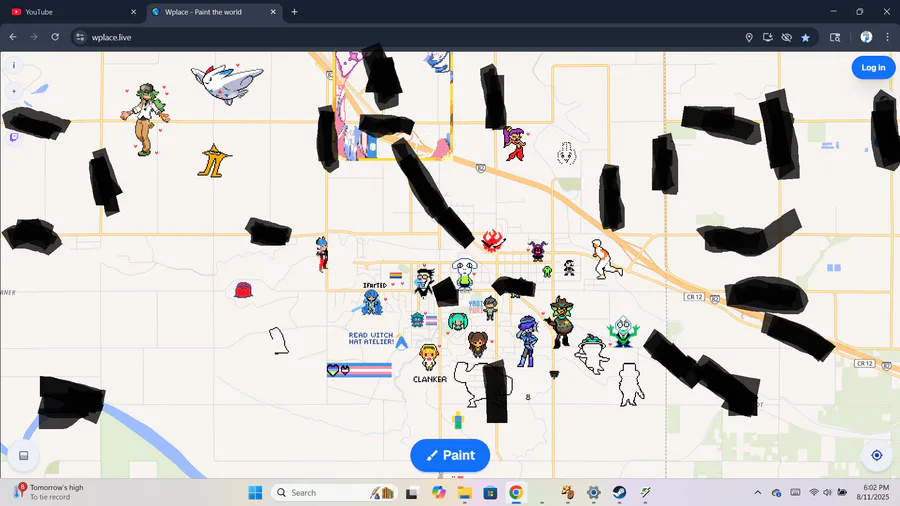Click the Chrome icon in the taskbar
The image size is (900, 506).
pyautogui.click(x=516, y=492)
